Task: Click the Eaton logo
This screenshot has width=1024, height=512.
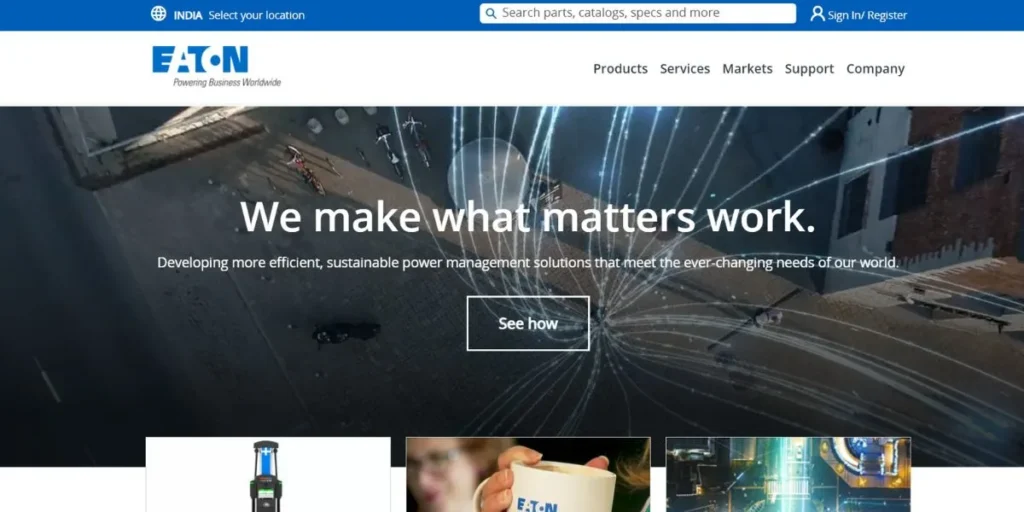Action: pos(200,59)
